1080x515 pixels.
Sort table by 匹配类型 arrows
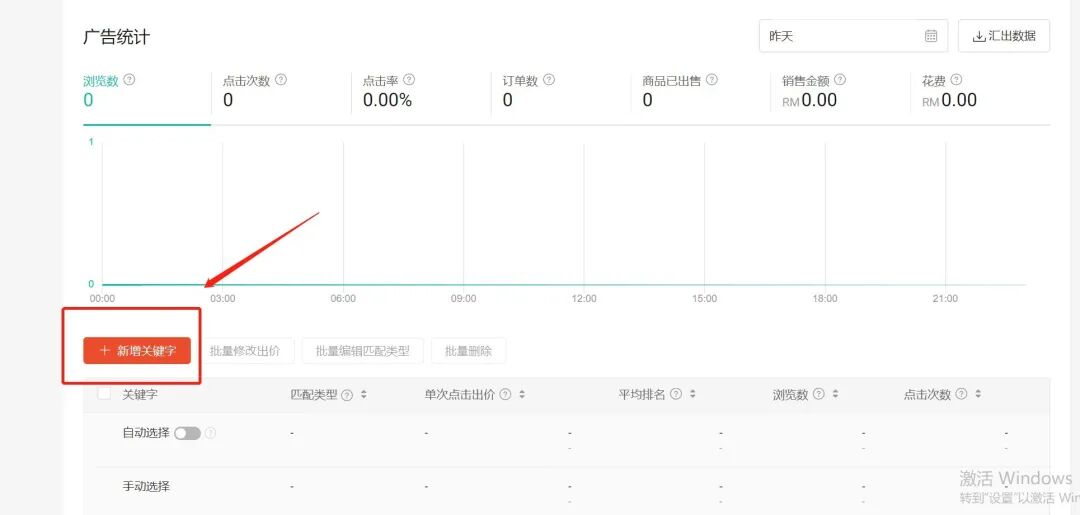pyautogui.click(x=364, y=395)
